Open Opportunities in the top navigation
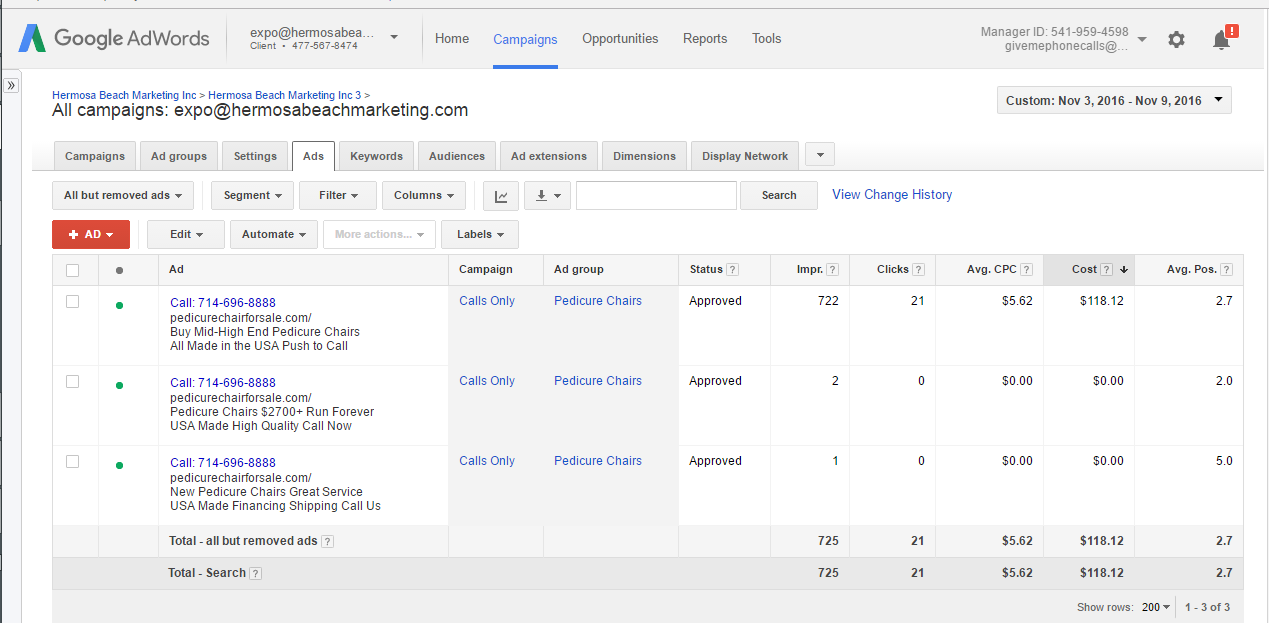Viewport: 1269px width, 623px height. [620, 39]
